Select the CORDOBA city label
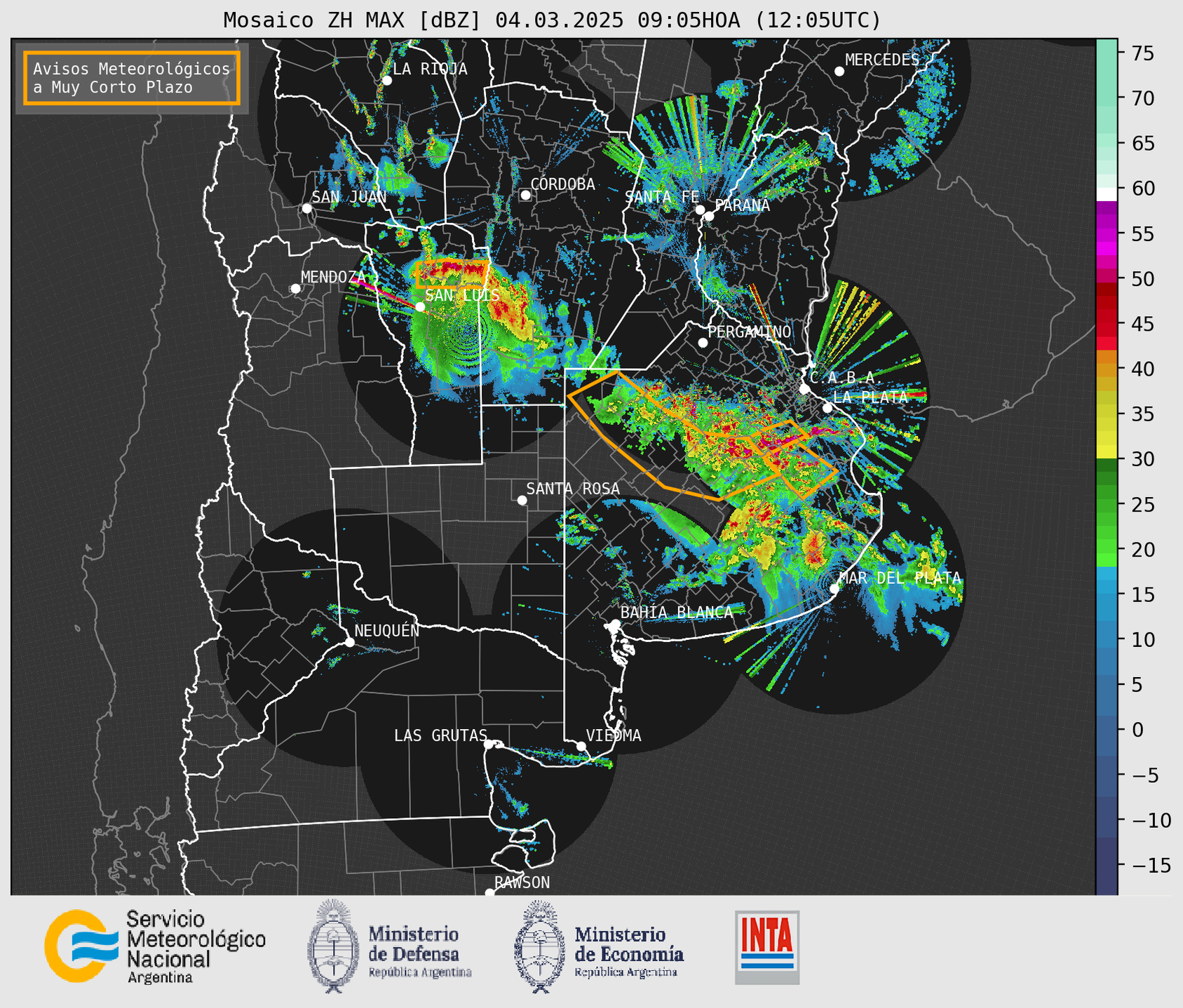This screenshot has height=1008, width=1183. point(562,184)
